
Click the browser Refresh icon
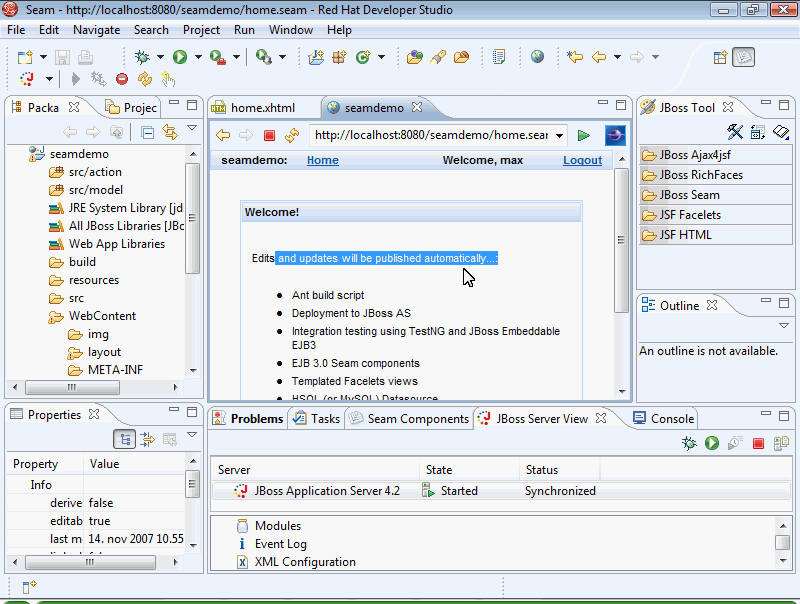(292, 135)
